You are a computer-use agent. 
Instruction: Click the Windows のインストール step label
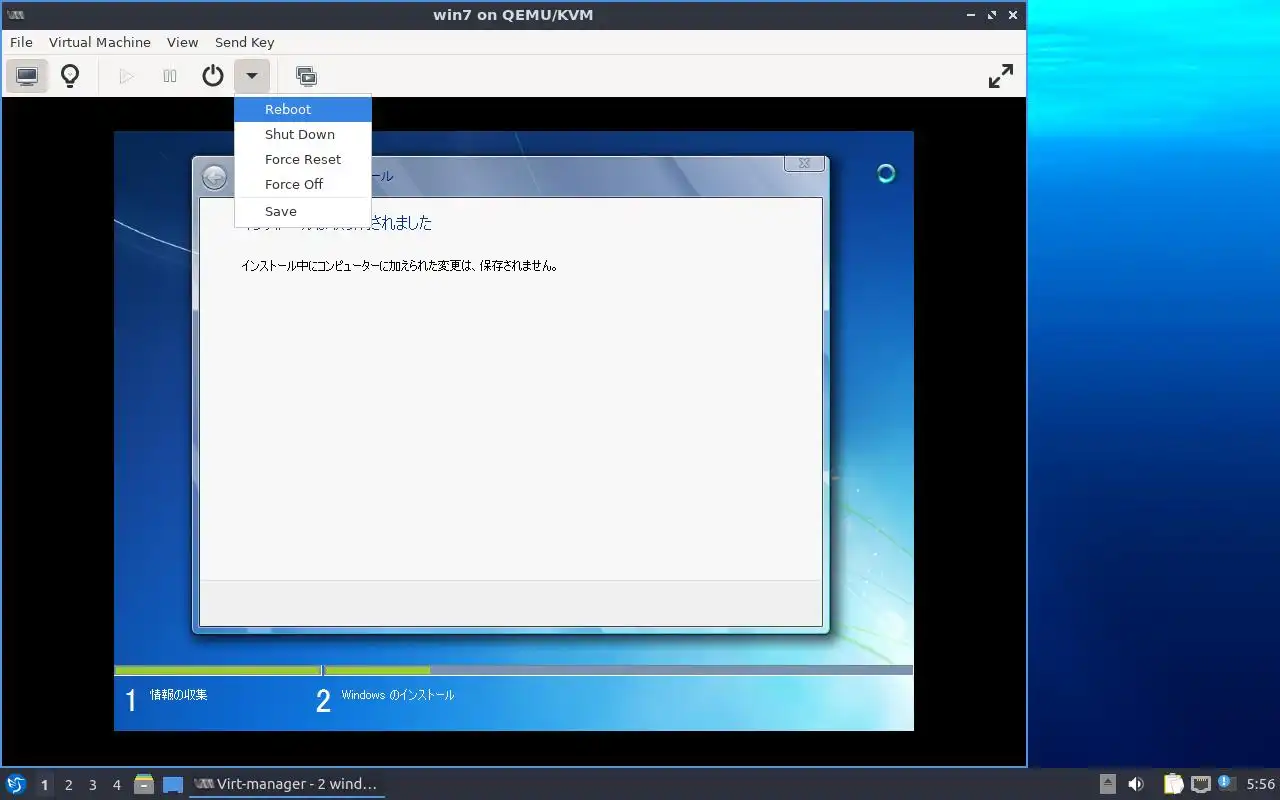coord(397,695)
